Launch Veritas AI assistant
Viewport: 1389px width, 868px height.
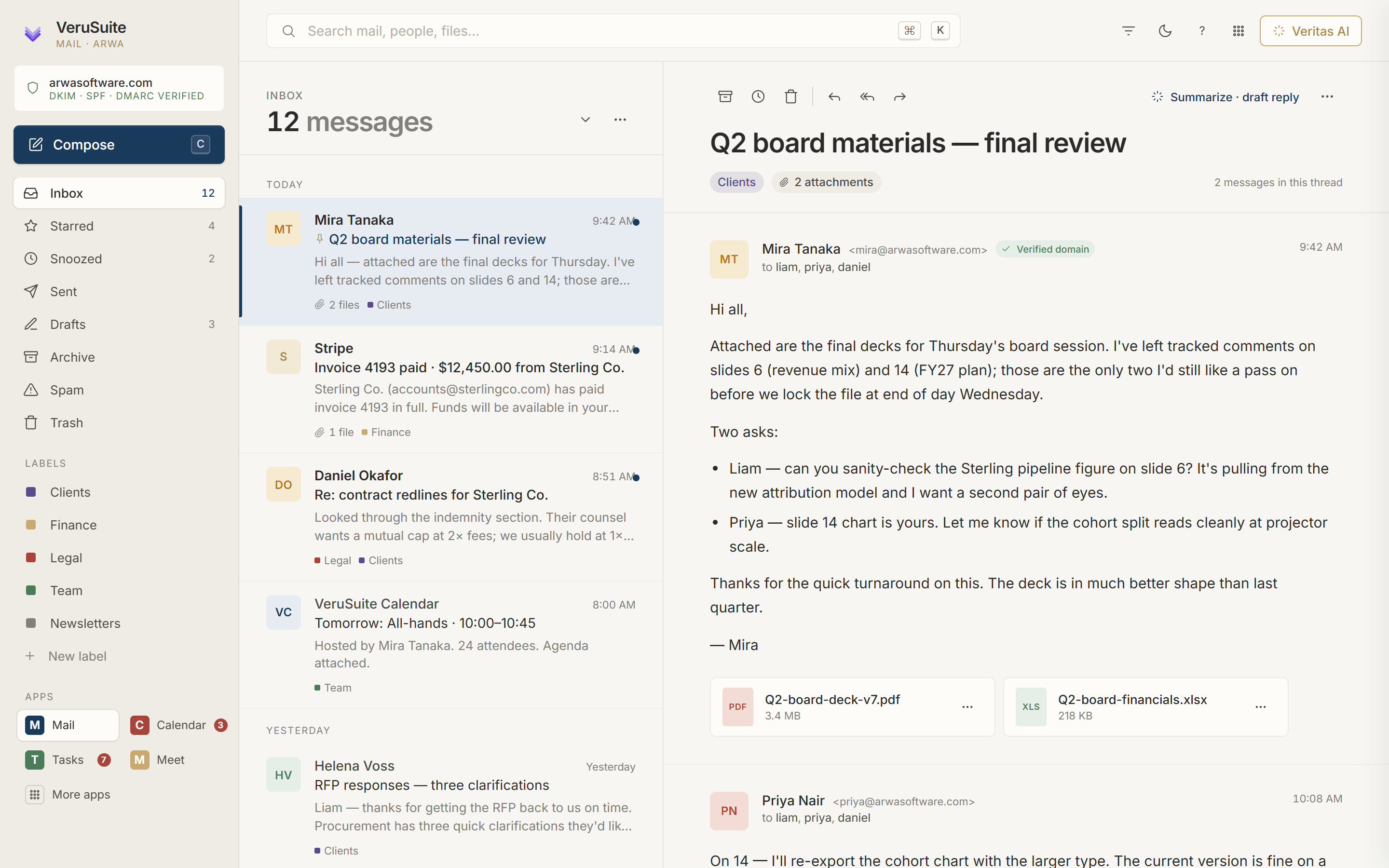click(1310, 31)
